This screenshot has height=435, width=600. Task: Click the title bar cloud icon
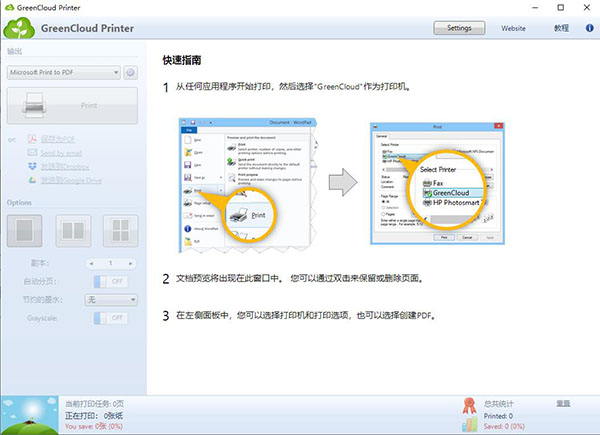point(9,7)
